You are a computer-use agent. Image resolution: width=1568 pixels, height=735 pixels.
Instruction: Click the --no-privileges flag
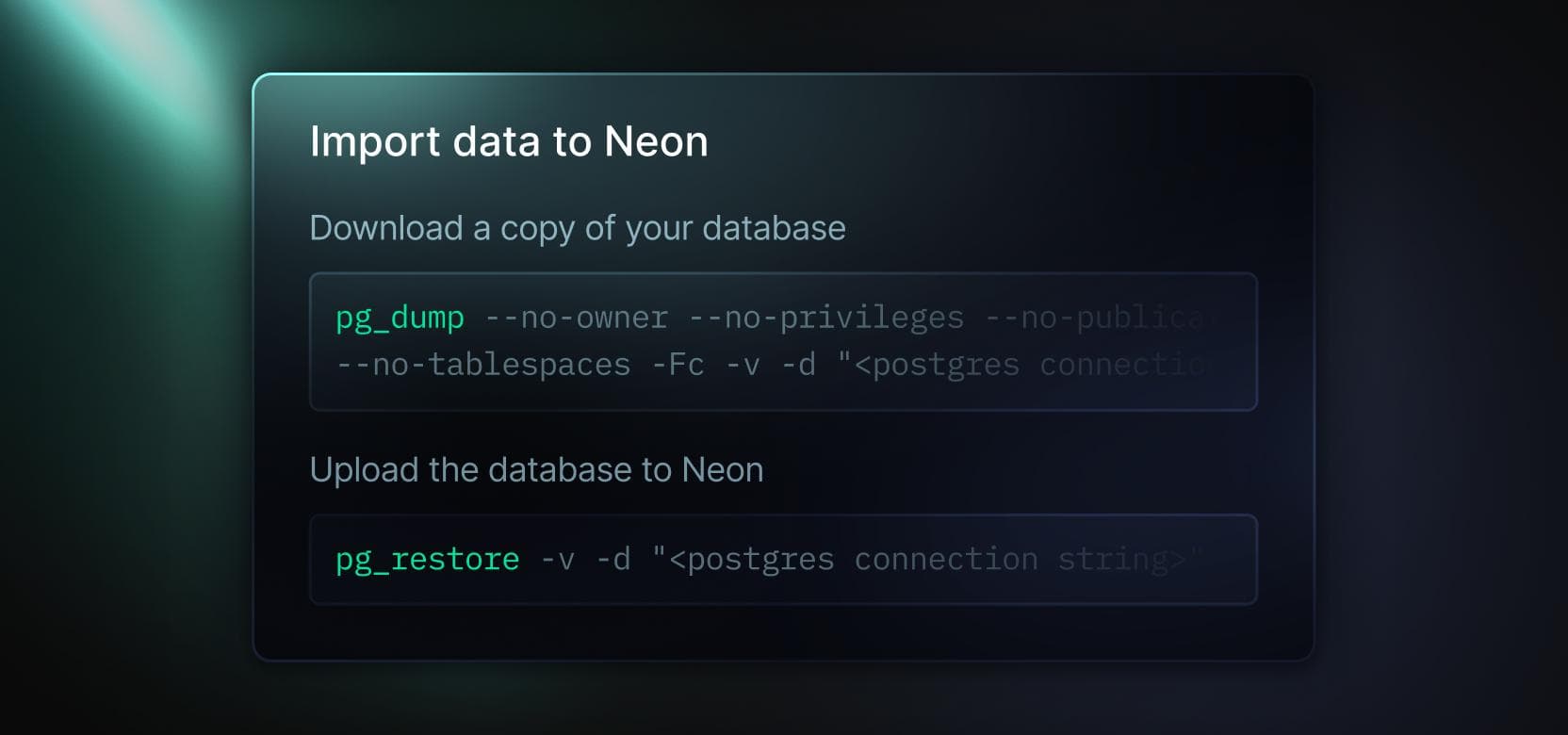pyautogui.click(x=826, y=318)
